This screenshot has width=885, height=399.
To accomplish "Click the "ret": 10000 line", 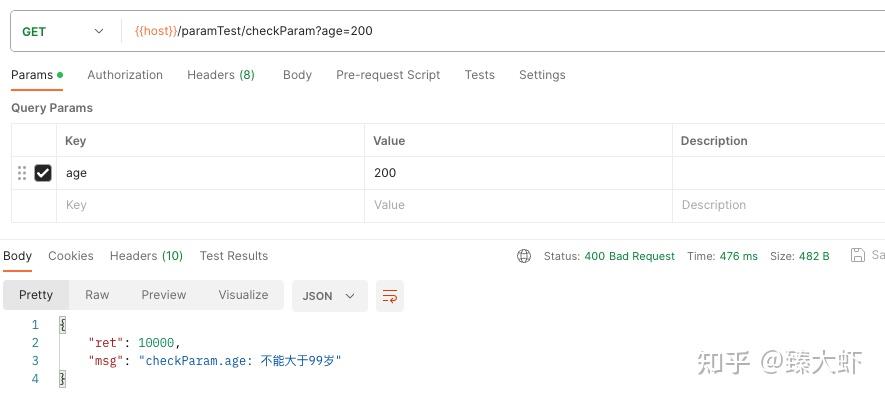I will click(134, 343).
